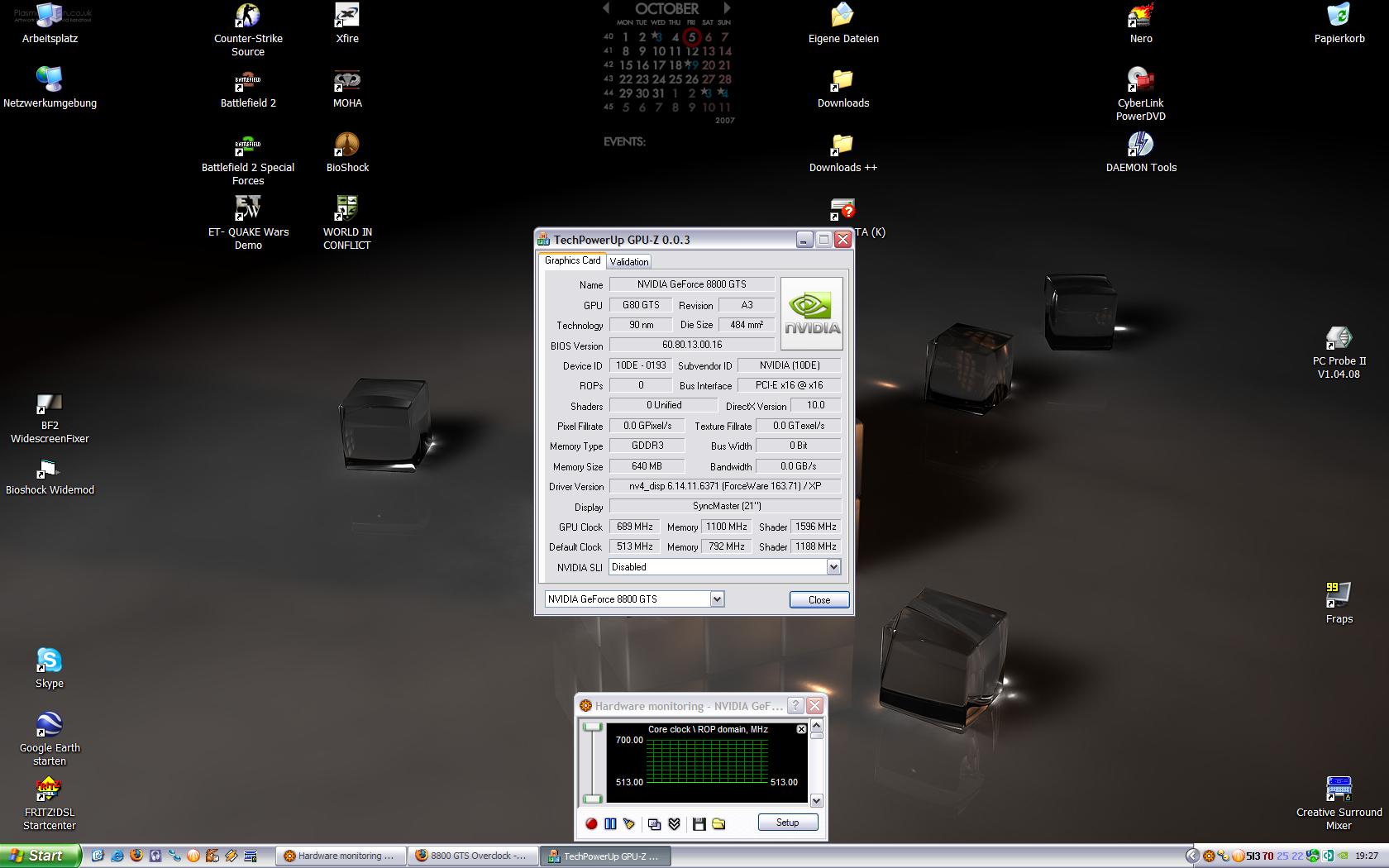Go to previous month in desktop calendar
Viewport: 1389px width, 868px height.
[x=606, y=8]
